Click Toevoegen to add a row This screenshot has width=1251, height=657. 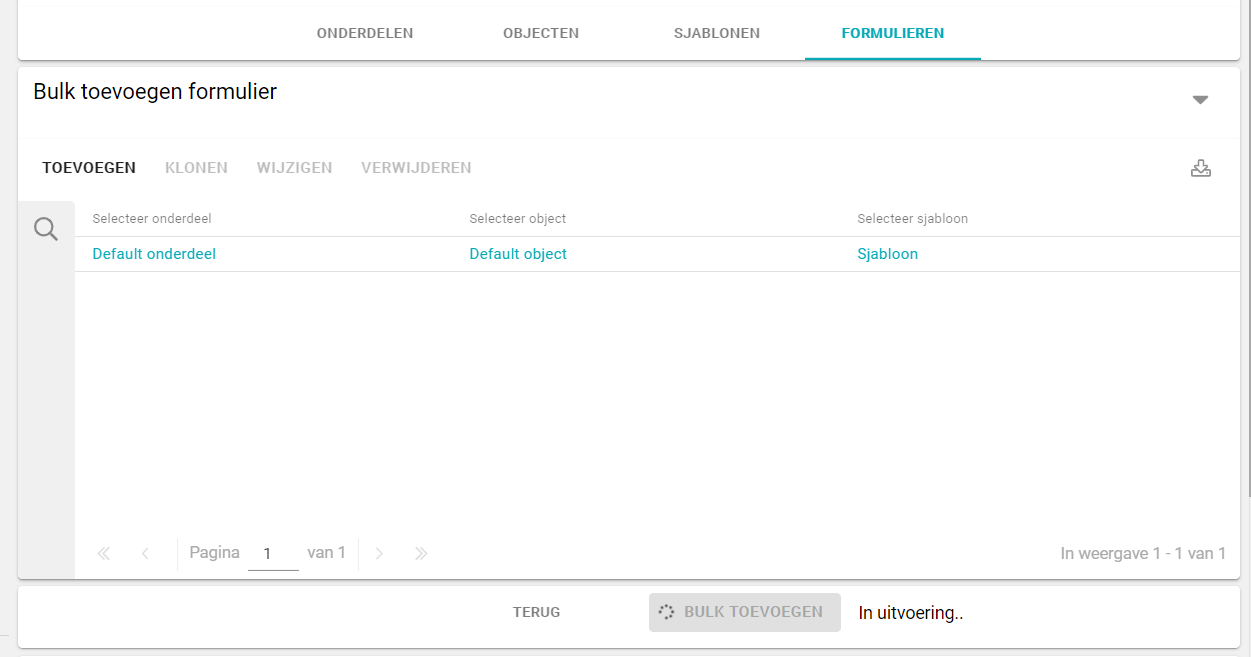(89, 168)
